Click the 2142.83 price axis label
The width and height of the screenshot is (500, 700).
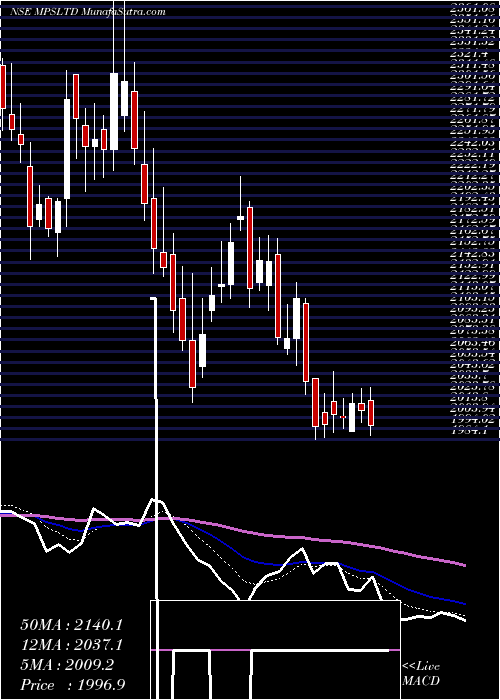471,253
